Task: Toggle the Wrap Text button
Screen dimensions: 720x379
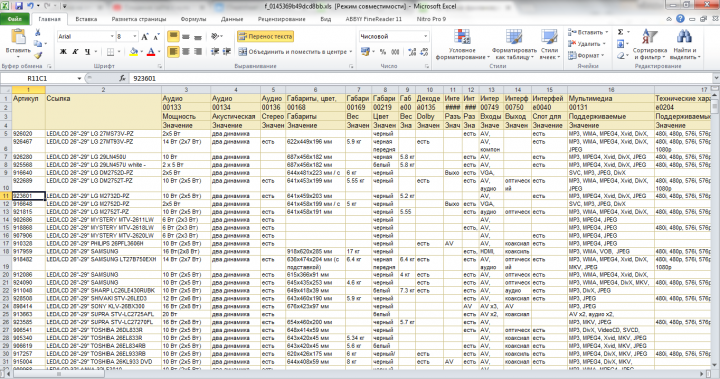Action: pos(265,36)
